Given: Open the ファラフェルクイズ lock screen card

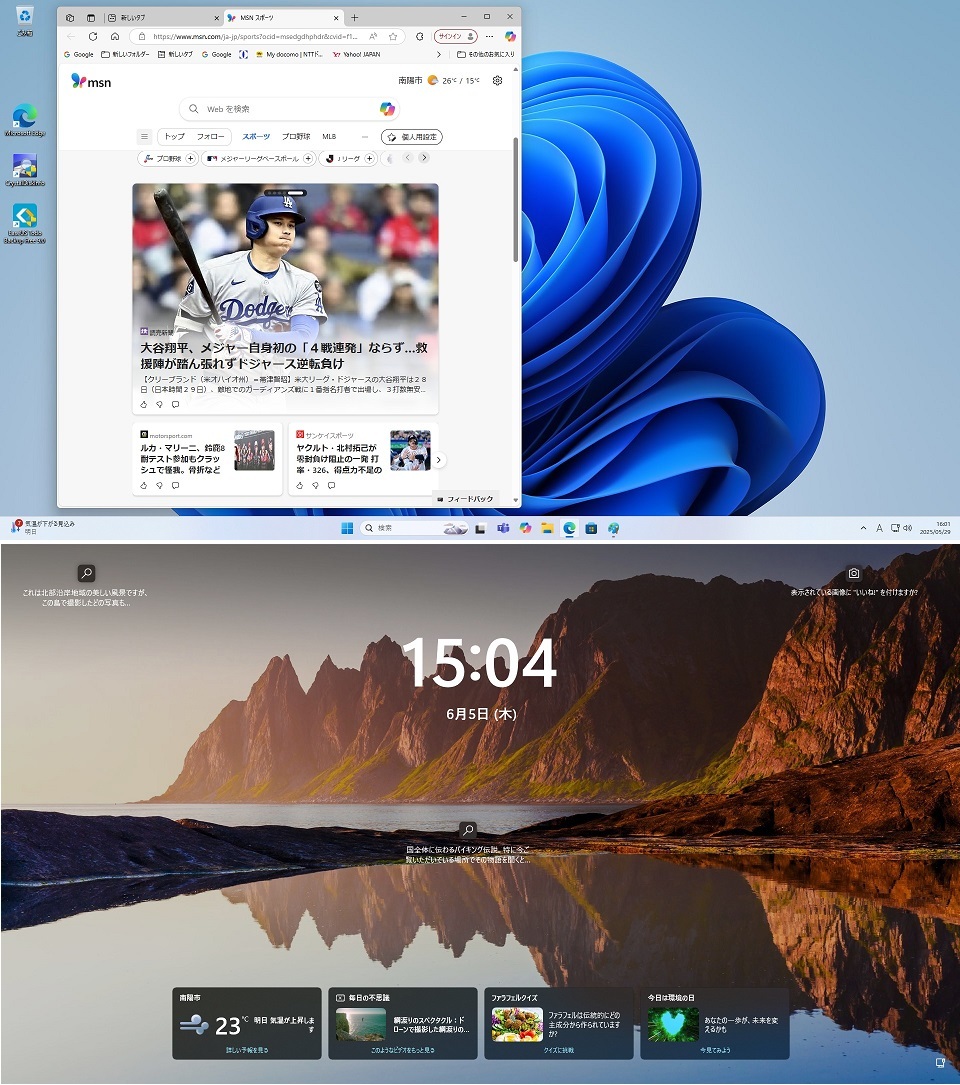Looking at the screenshot, I should pyautogui.click(x=559, y=1023).
